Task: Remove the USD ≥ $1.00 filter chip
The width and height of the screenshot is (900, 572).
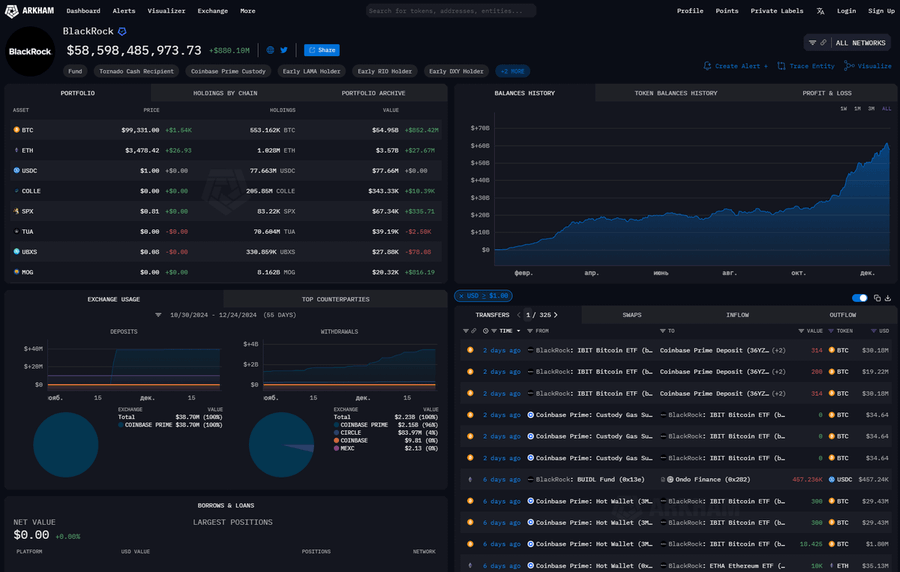Action: tap(462, 296)
